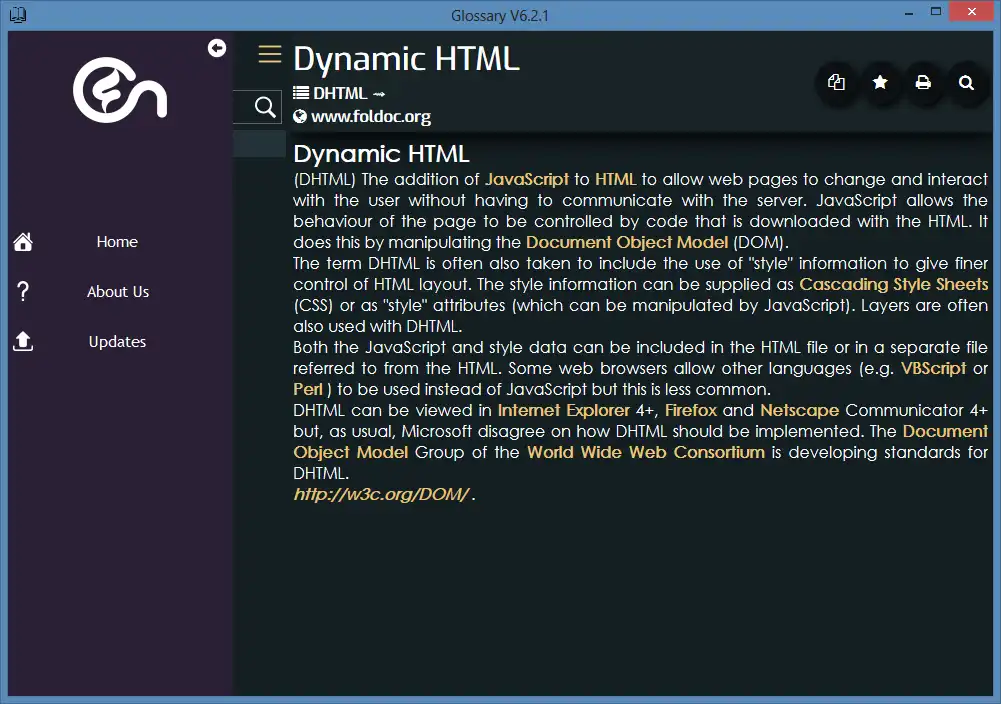Open the hamburger menu icon
The image size is (1001, 704).
tap(269, 54)
